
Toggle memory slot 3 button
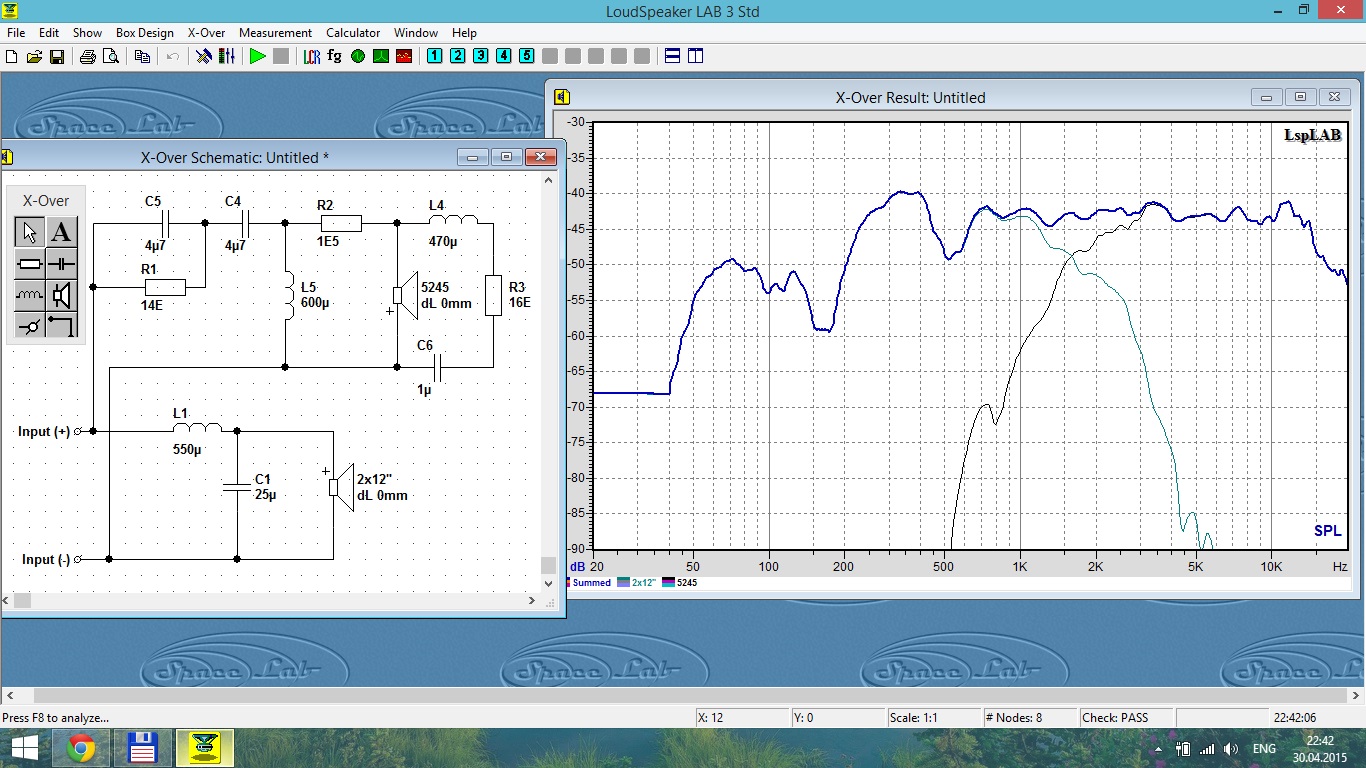tap(480, 56)
